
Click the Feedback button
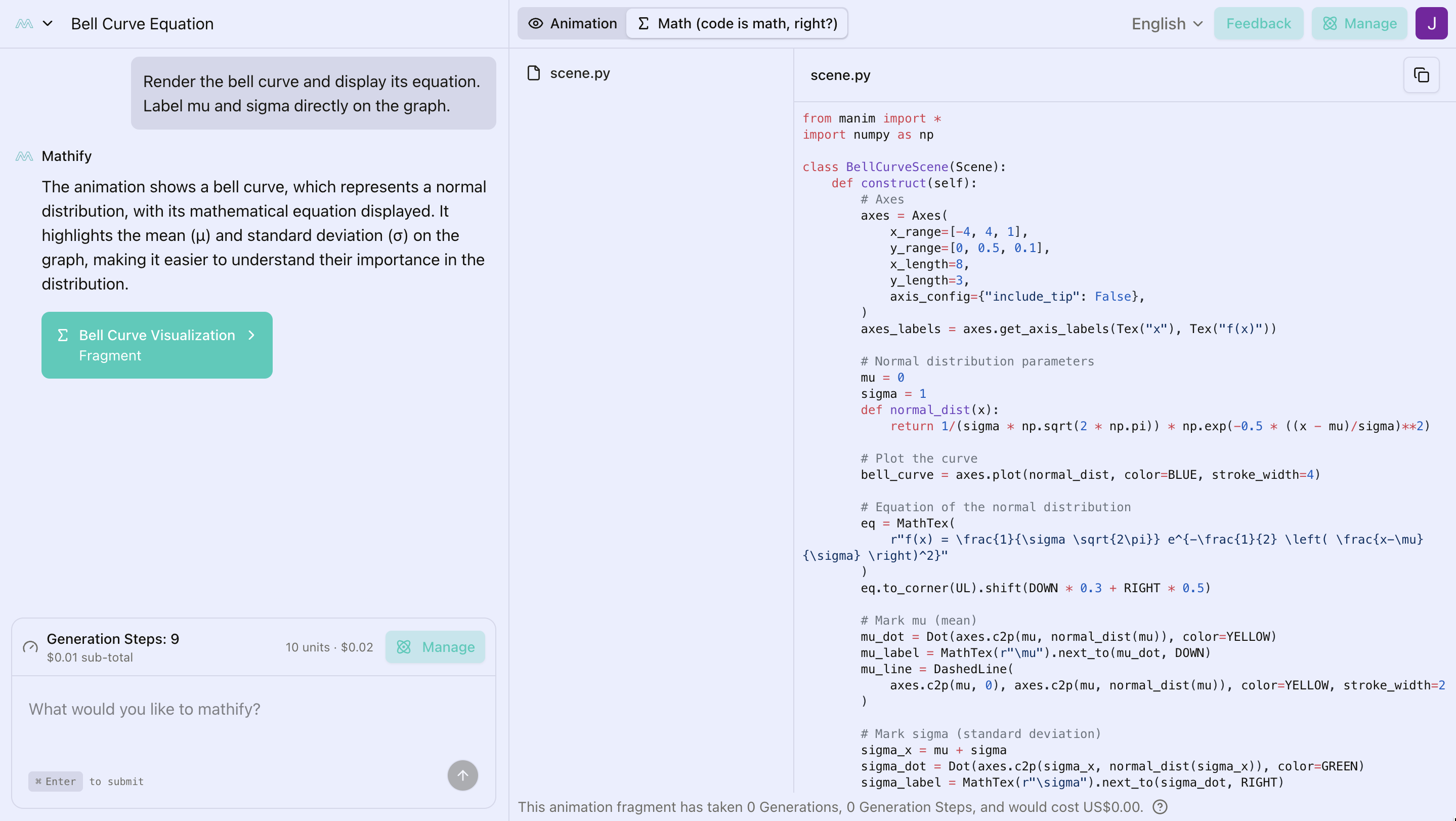click(x=1258, y=24)
